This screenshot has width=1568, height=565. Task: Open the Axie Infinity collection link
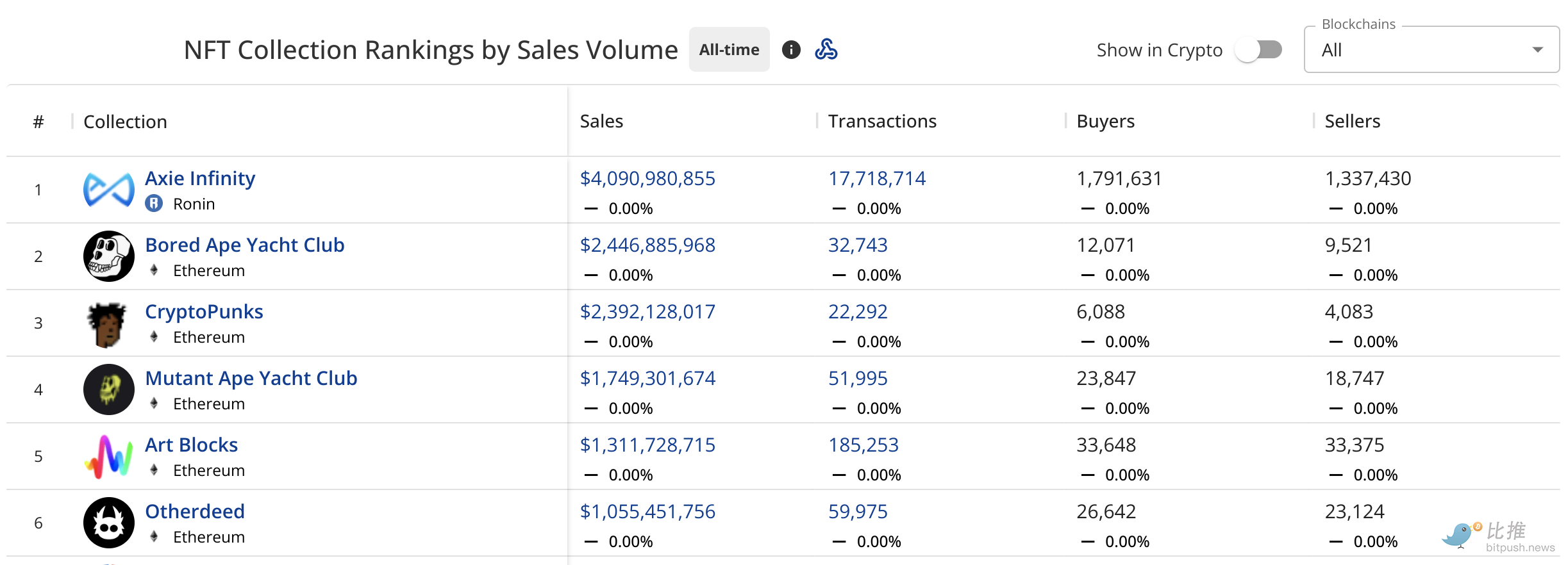(200, 178)
